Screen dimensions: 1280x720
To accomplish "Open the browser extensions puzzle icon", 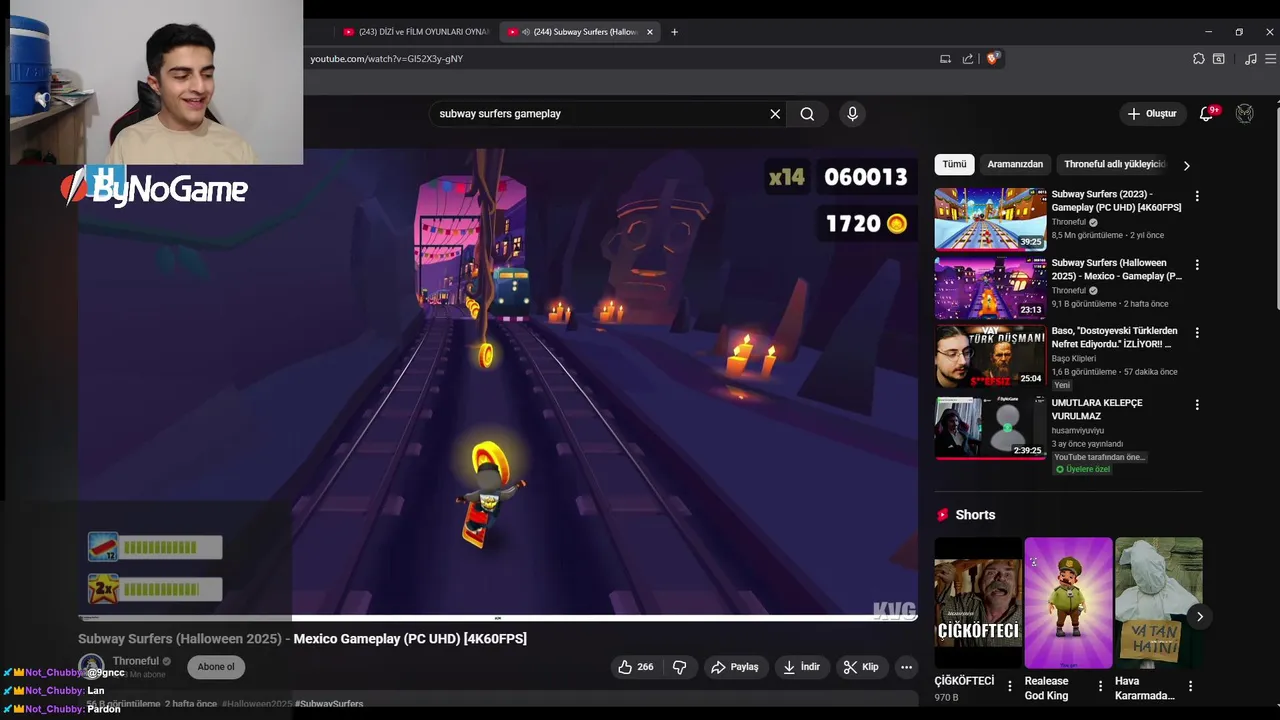I will tap(1199, 59).
